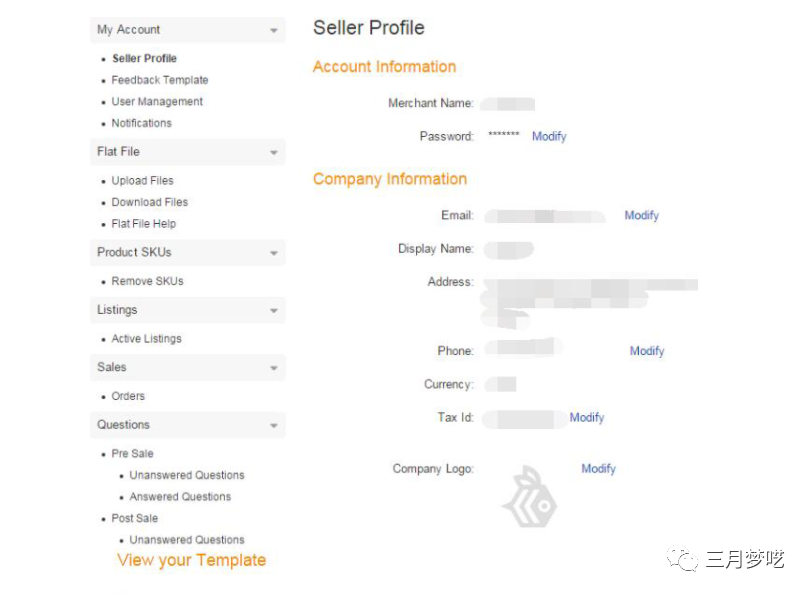Viewport: 811px width, 595px height.
Task: Toggle the Sales section arrow
Action: tap(273, 368)
